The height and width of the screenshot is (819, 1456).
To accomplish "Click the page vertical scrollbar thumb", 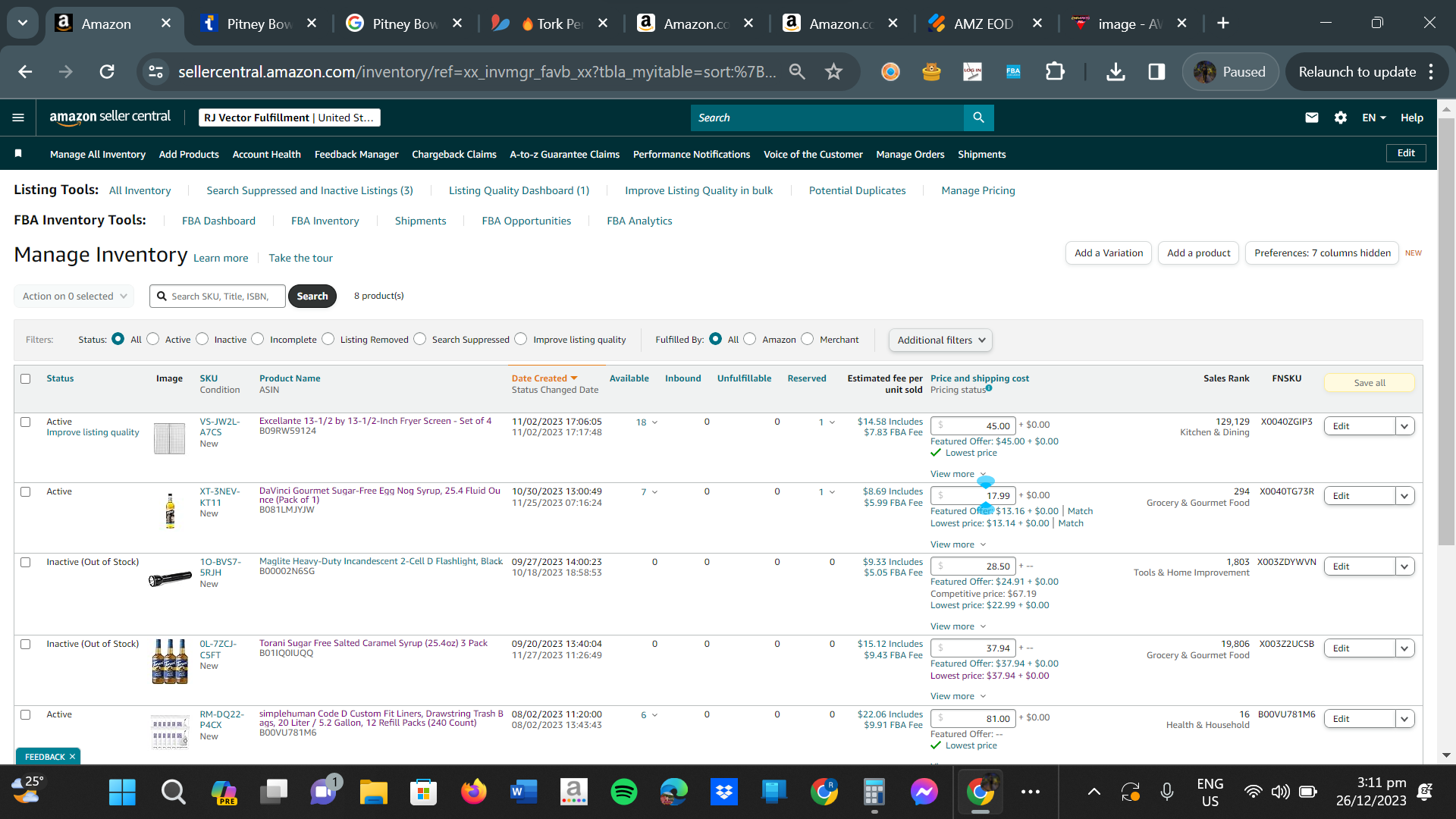I will [1446, 331].
